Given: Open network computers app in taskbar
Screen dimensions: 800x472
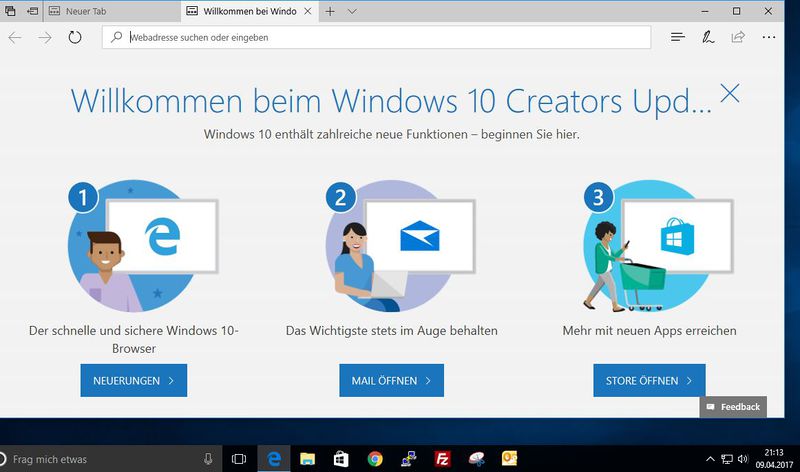Looking at the screenshot, I should (x=409, y=459).
